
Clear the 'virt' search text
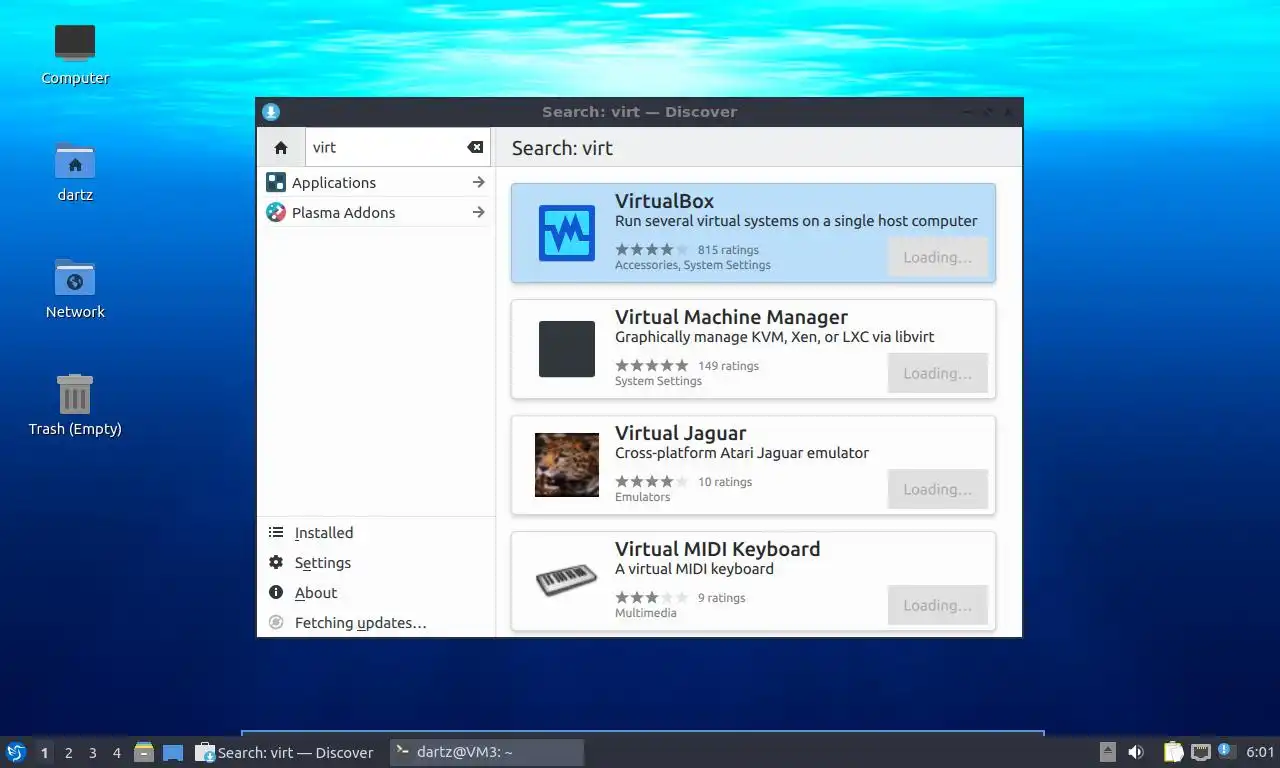475,147
